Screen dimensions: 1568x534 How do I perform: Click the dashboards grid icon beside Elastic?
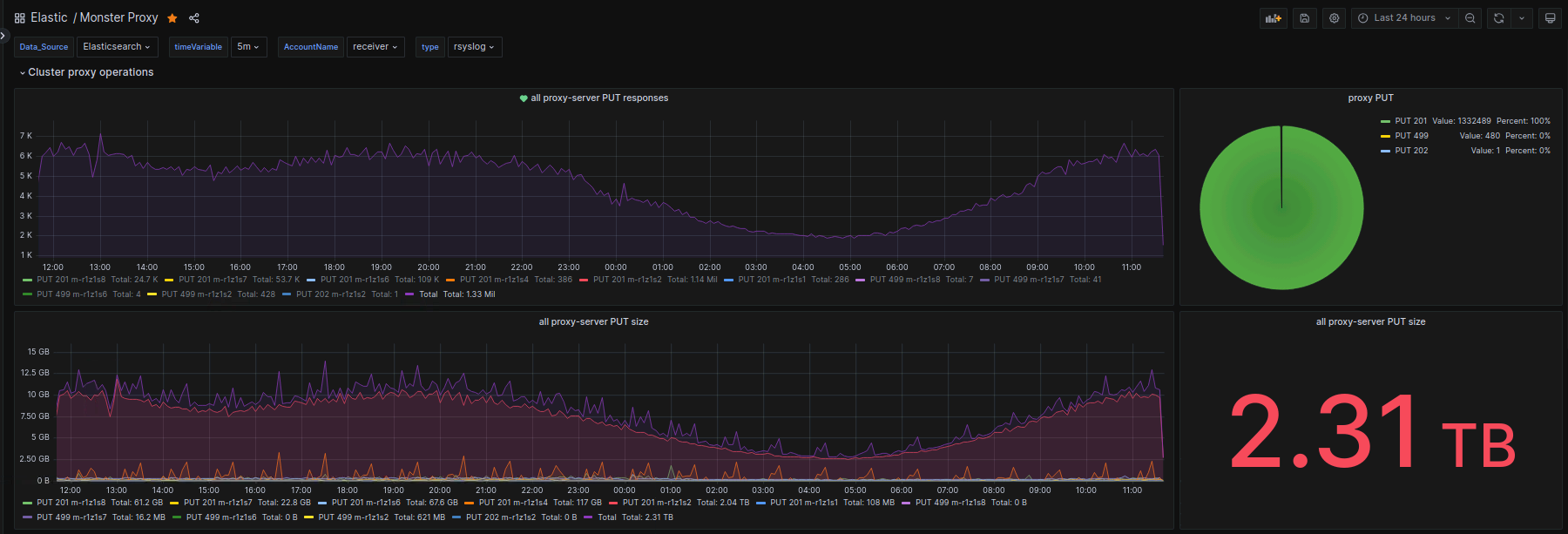(x=19, y=18)
